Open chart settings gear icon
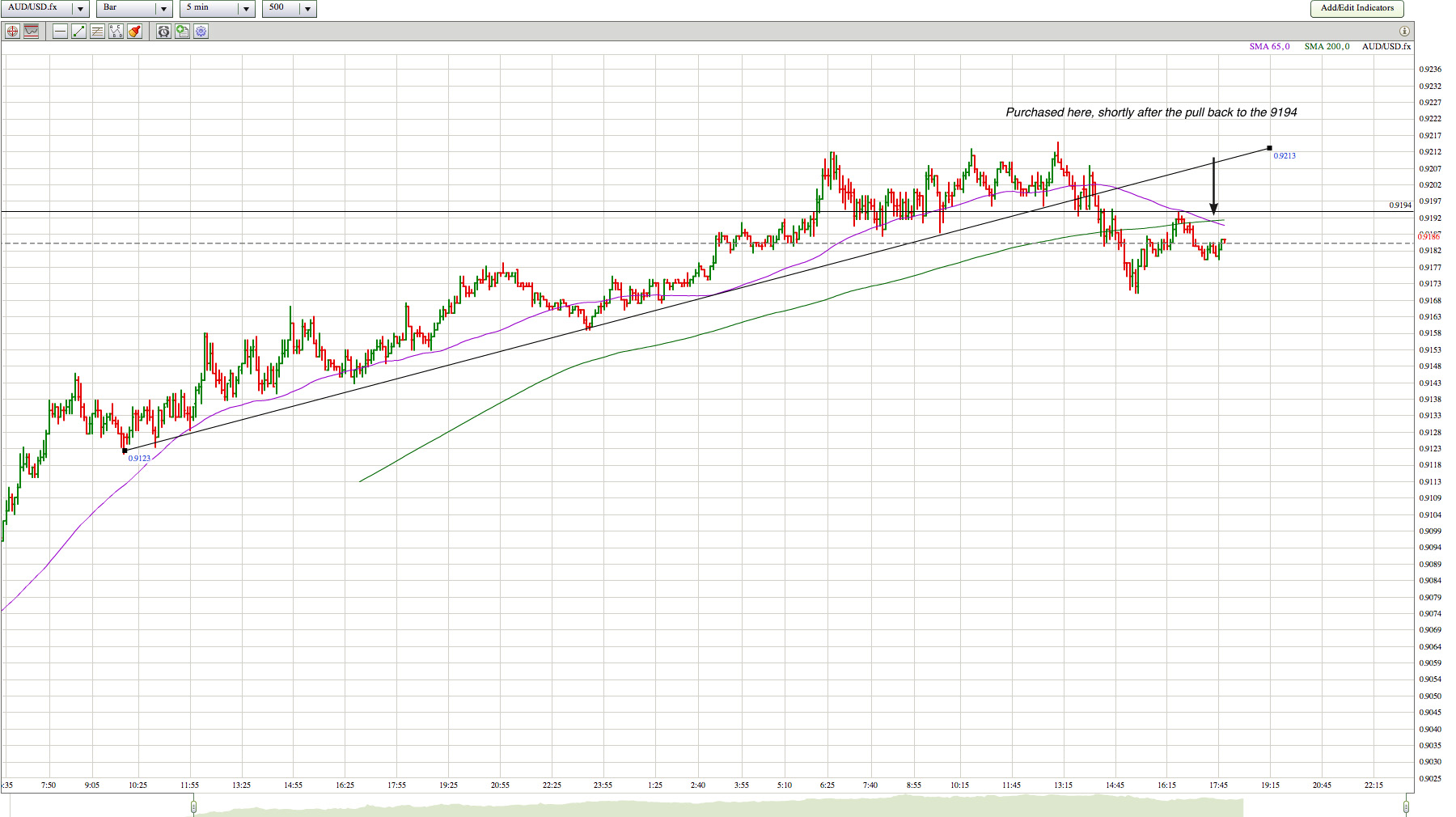The height and width of the screenshot is (817, 1456). pos(201,32)
